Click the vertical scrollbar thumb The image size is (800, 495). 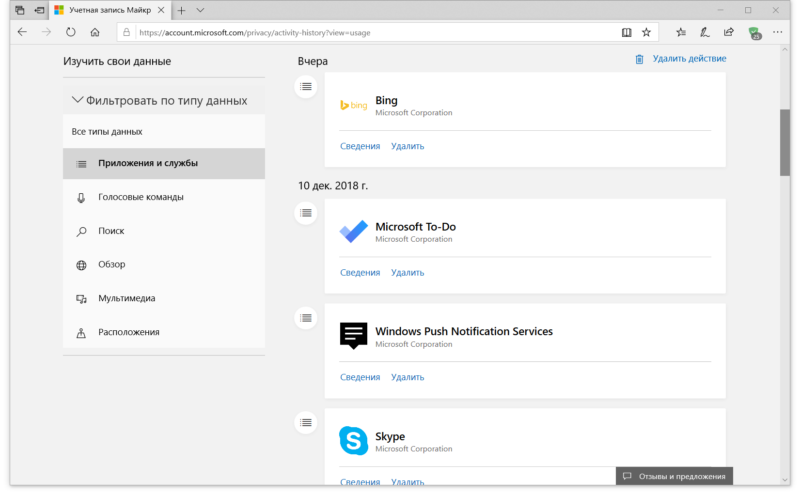pos(785,142)
